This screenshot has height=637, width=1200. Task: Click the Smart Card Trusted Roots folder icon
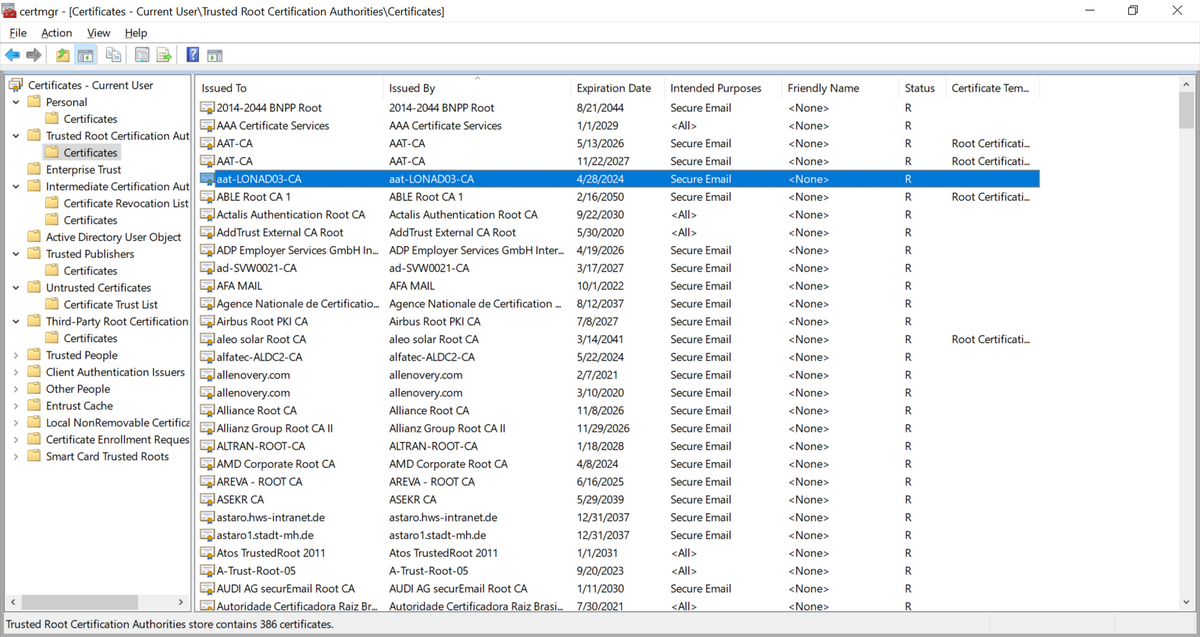[x=34, y=456]
